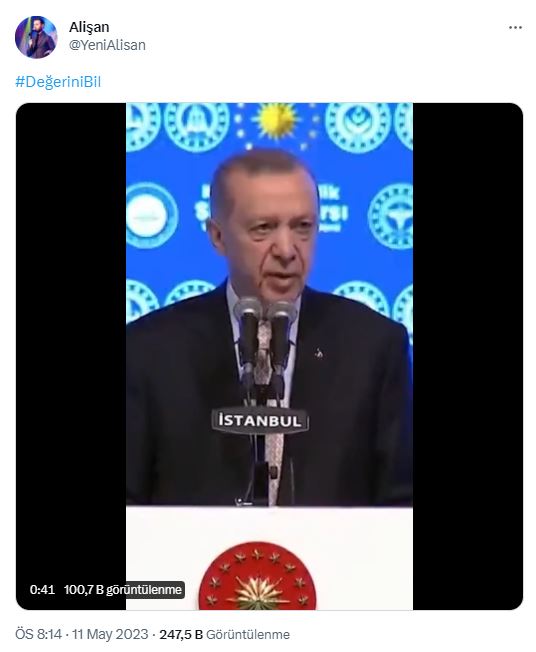This screenshot has width=536, height=652.
Task: Open the Alişan display name link
Action: 89,27
